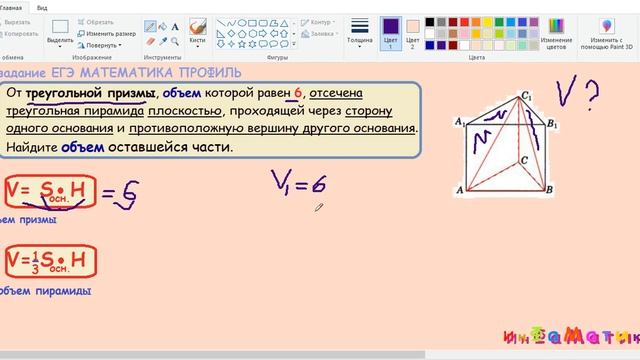This screenshot has width=640, height=360.
Task: Pick the orange color swatch
Action: pos(476,22)
